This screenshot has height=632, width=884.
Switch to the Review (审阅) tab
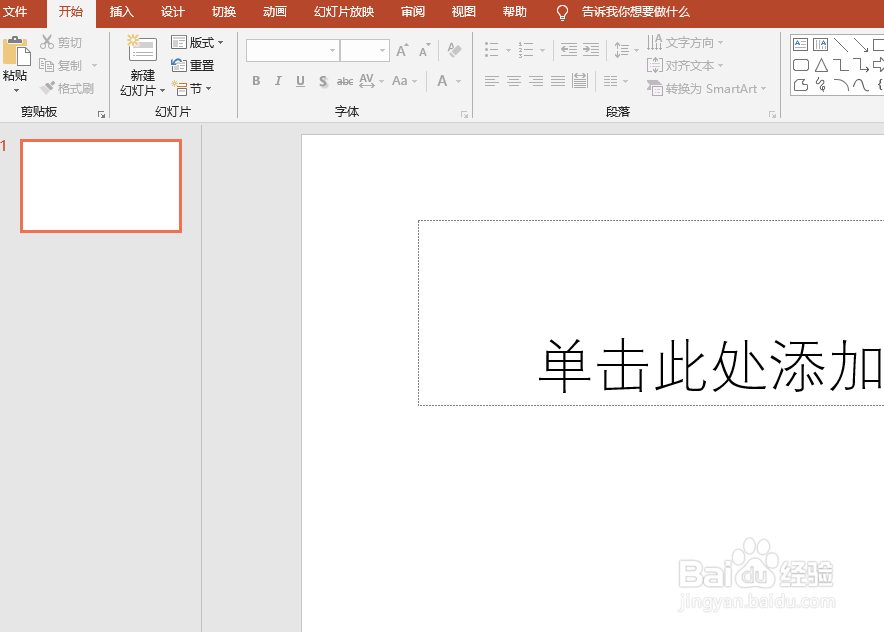point(413,12)
